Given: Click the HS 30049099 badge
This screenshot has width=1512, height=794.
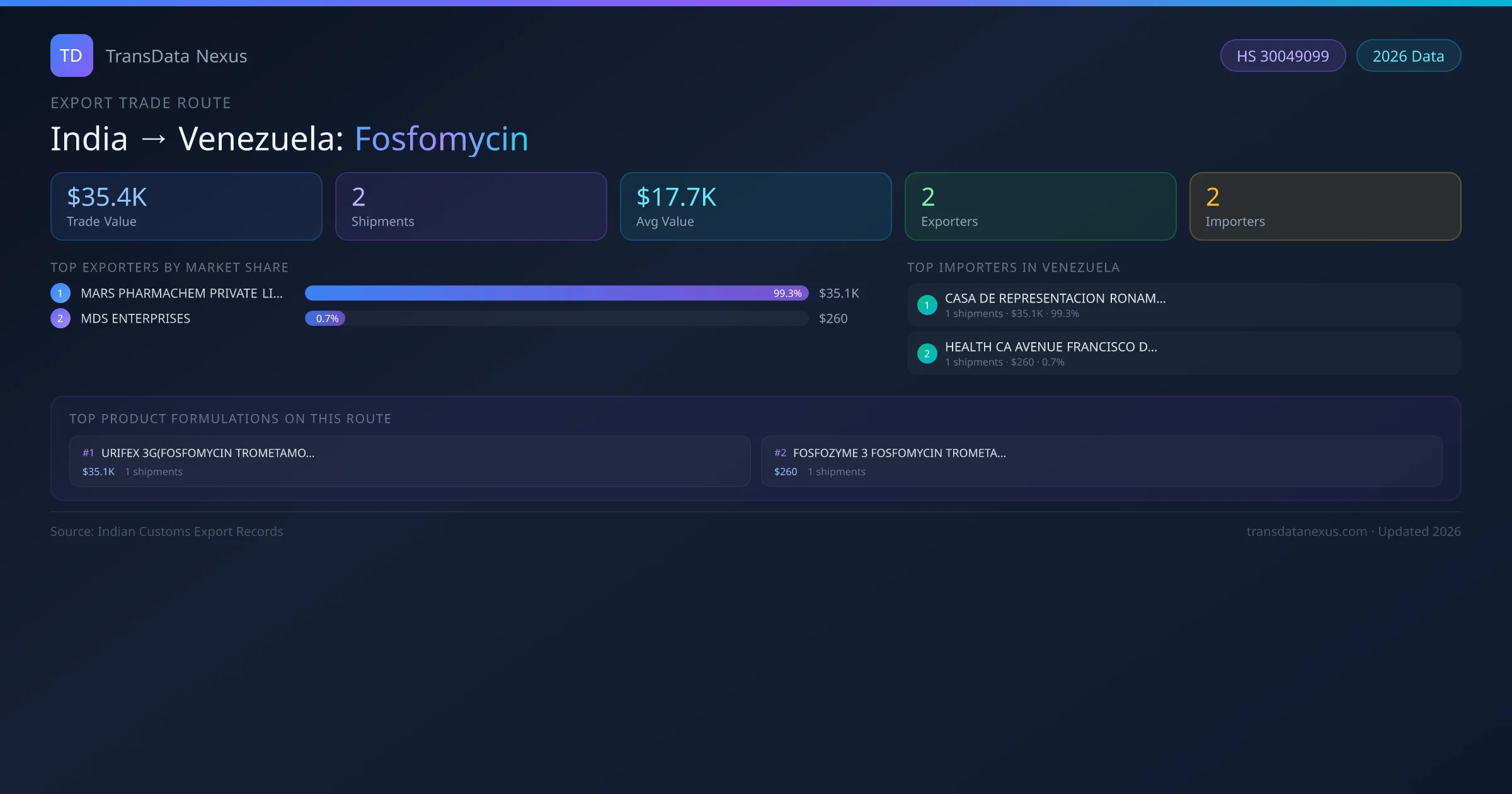Looking at the screenshot, I should click(1282, 56).
